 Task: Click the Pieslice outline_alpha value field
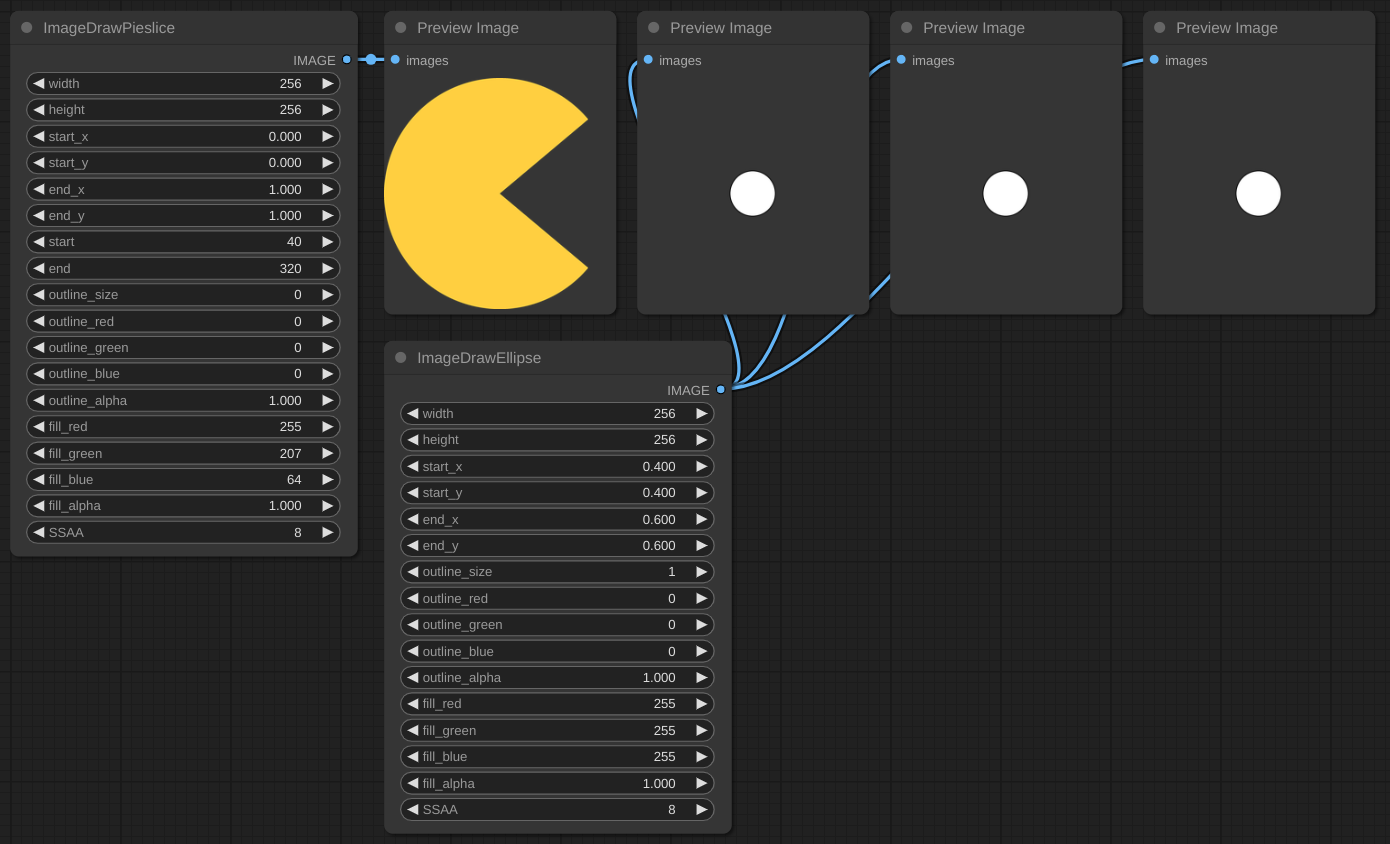184,400
